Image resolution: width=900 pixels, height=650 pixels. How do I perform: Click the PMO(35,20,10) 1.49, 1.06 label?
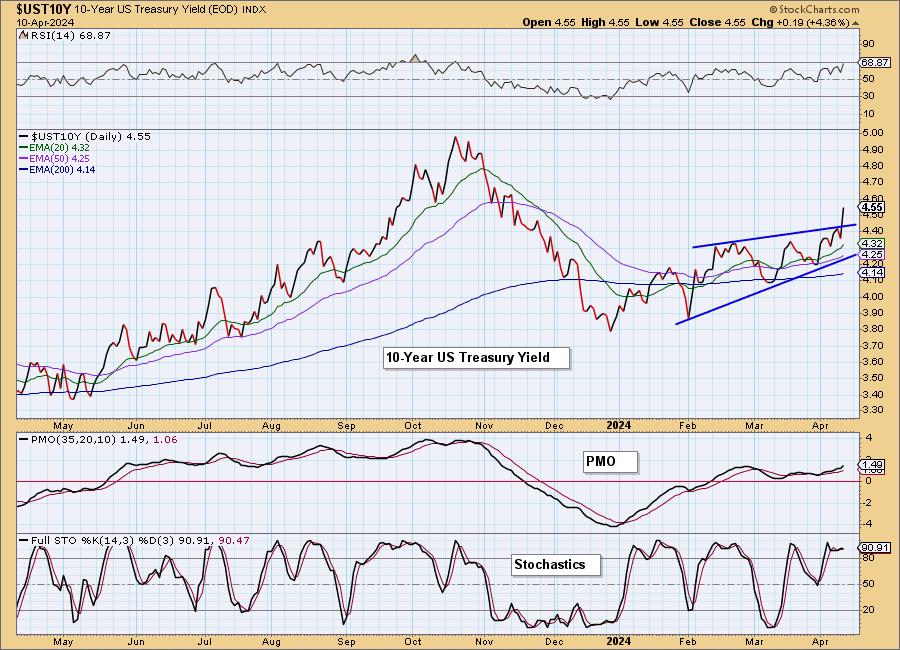click(x=98, y=440)
